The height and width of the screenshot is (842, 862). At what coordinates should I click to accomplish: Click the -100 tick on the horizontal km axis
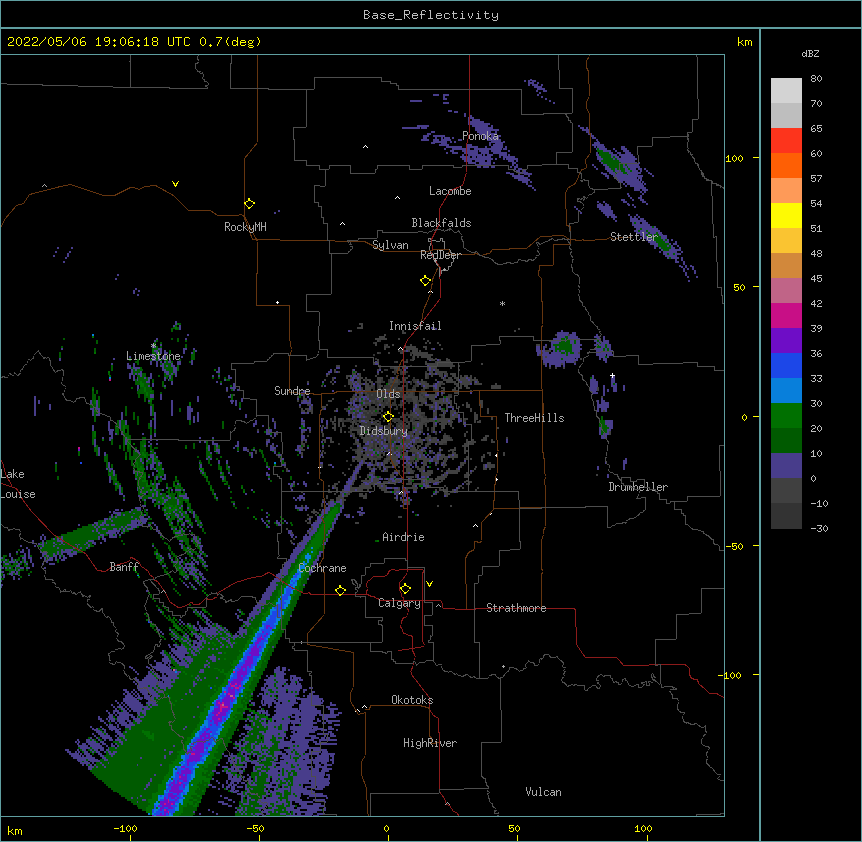(126, 829)
